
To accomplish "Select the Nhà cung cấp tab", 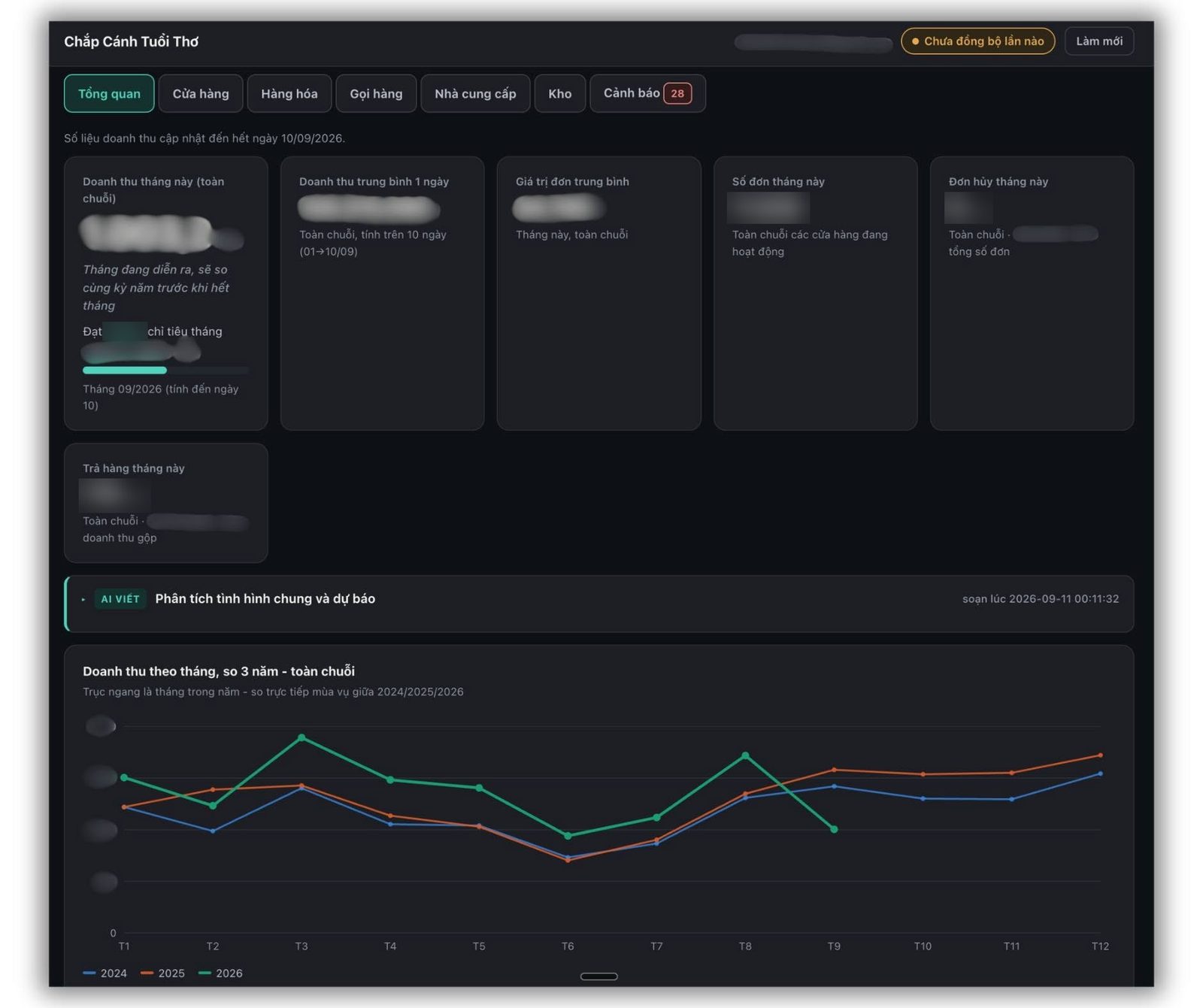I will (475, 93).
